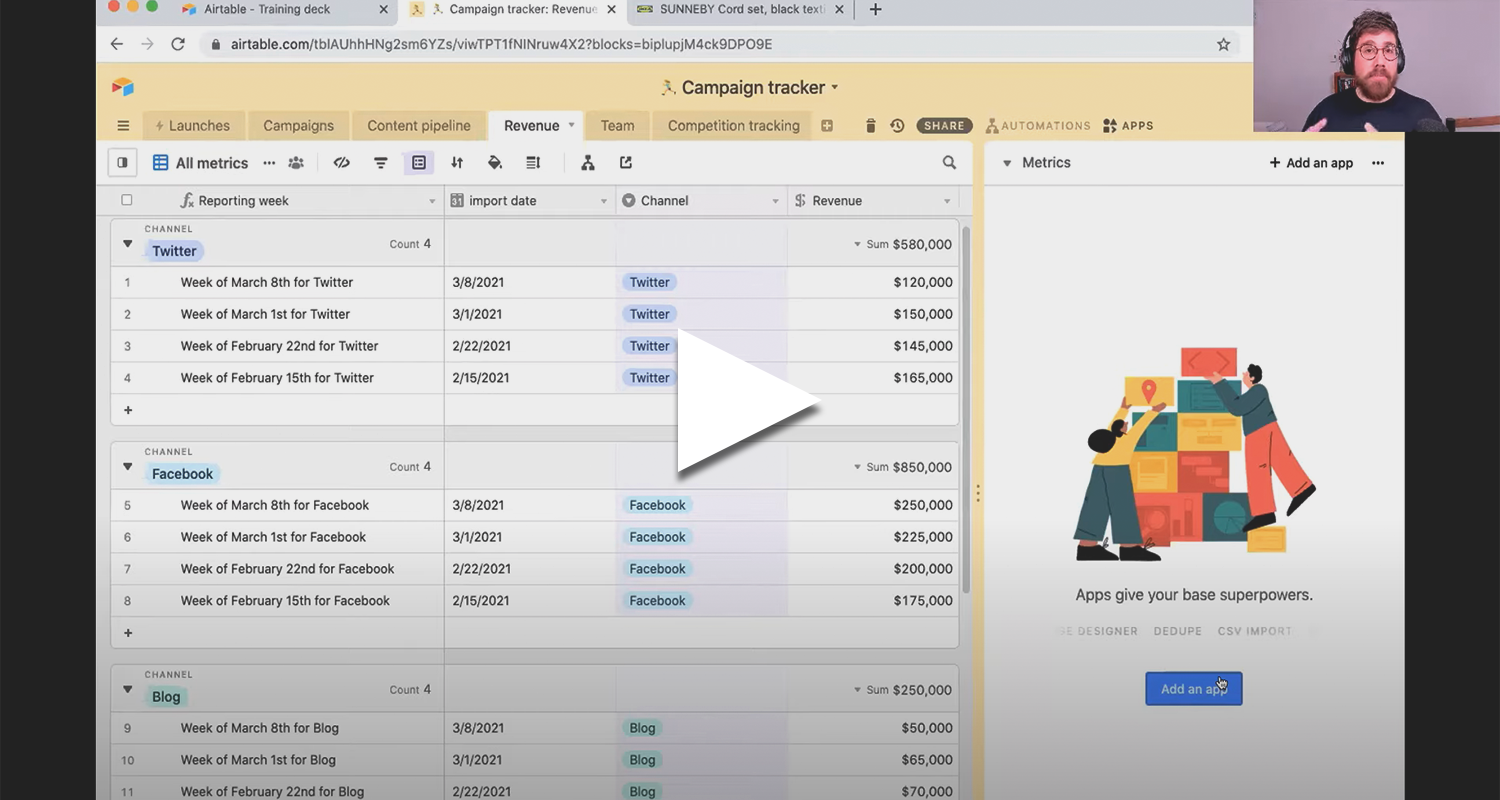Switch to the Competition tracking tab
The image size is (1500, 800).
pyautogui.click(x=732, y=125)
